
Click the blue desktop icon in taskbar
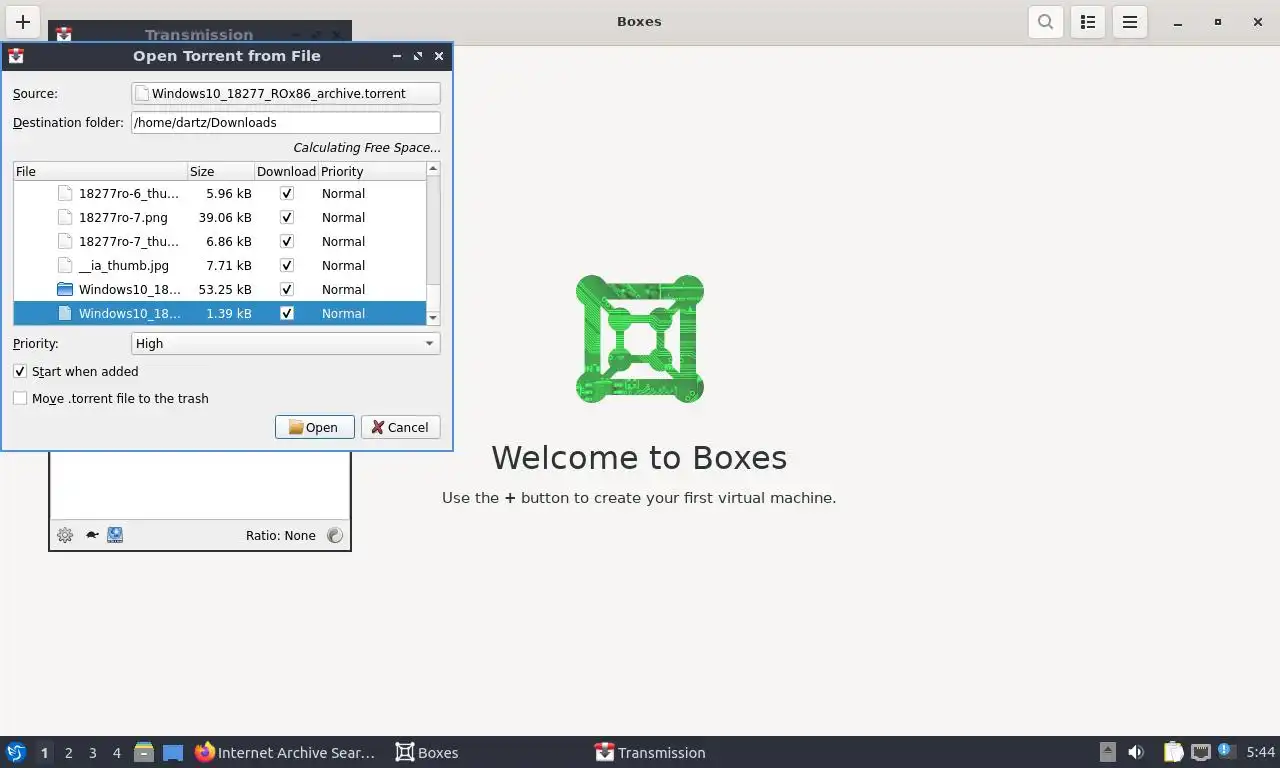173,753
